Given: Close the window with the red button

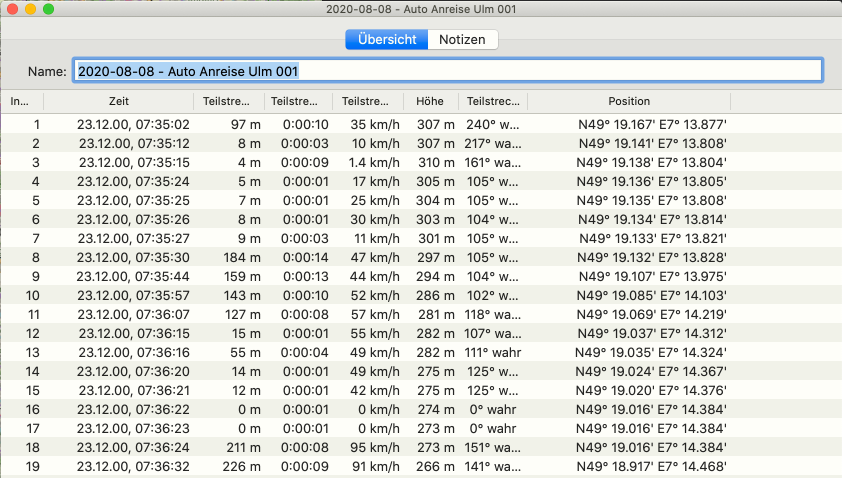Looking at the screenshot, I should click(12, 9).
